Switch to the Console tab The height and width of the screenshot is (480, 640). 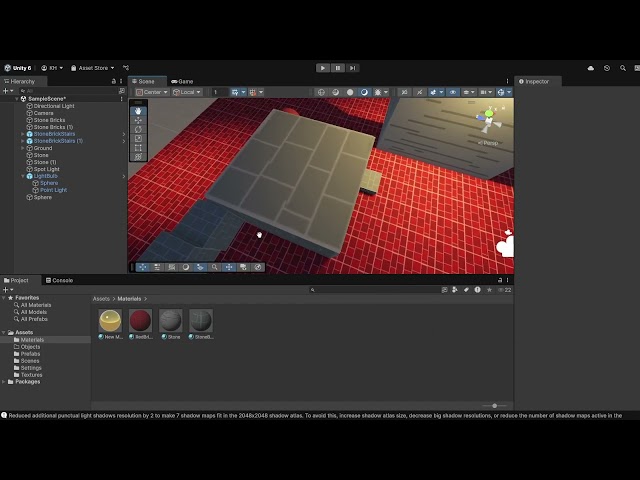pos(60,280)
